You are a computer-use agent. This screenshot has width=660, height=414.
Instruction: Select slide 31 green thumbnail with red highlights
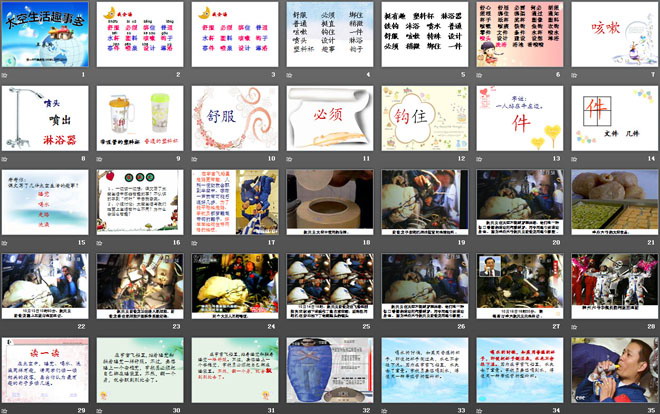[x=235, y=370]
